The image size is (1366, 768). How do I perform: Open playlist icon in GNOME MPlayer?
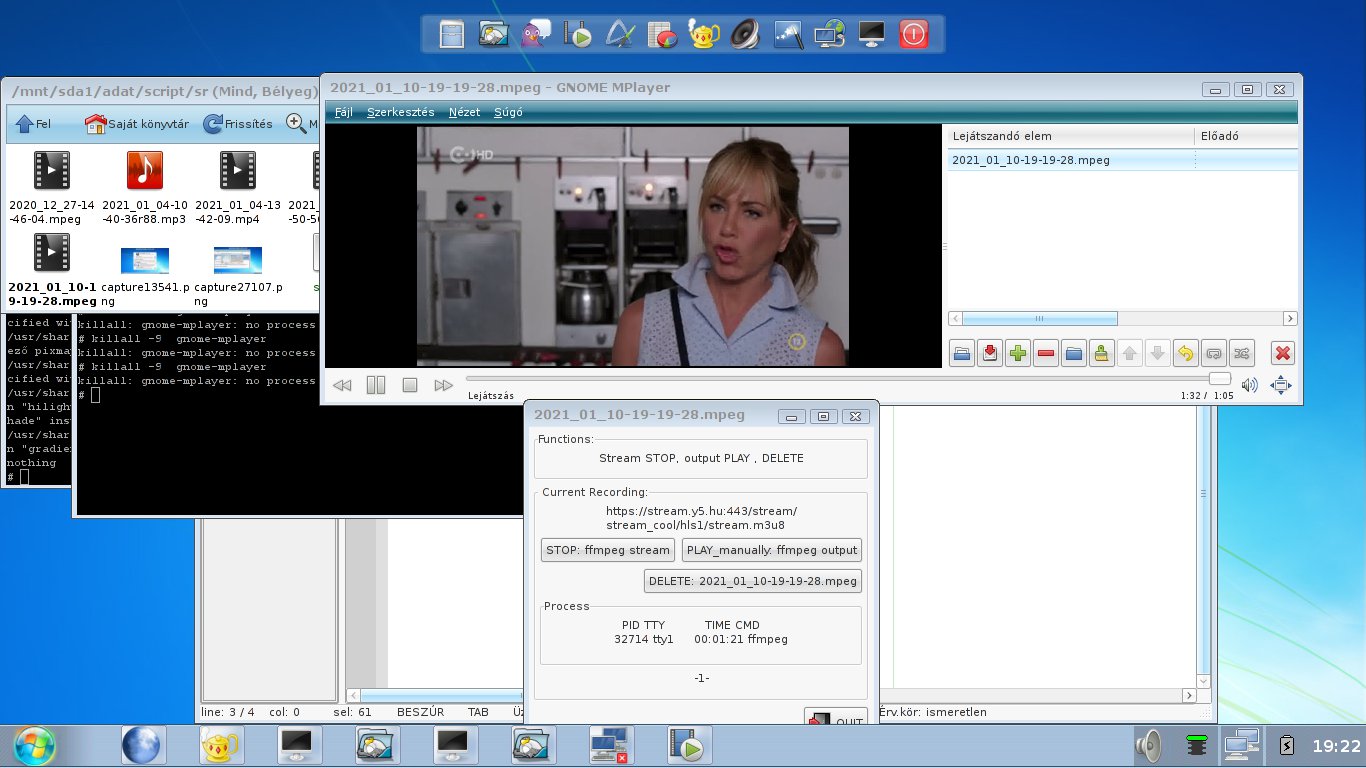pyautogui.click(x=962, y=353)
